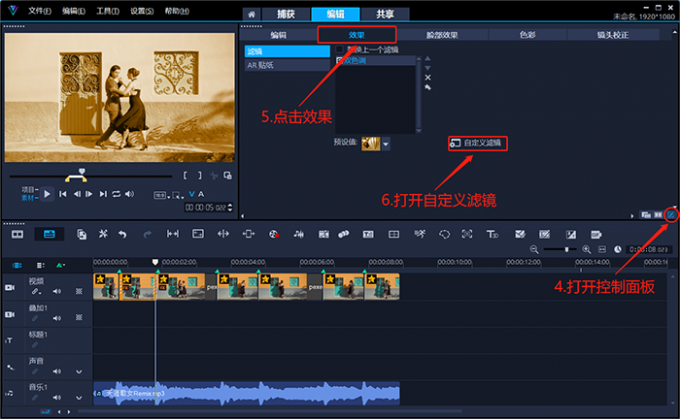Click the 自定义滤镜 (custom filter) button
680x419 pixels.
(x=477, y=143)
